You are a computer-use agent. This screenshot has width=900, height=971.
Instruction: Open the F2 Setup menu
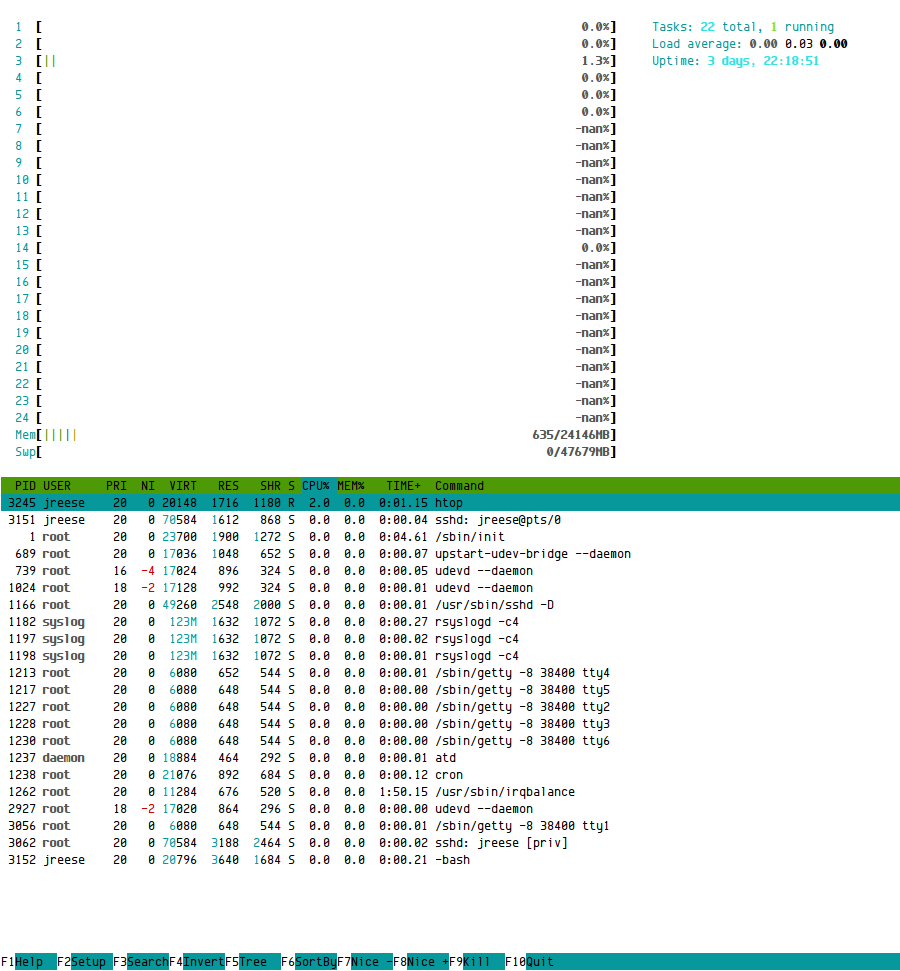tap(85, 962)
